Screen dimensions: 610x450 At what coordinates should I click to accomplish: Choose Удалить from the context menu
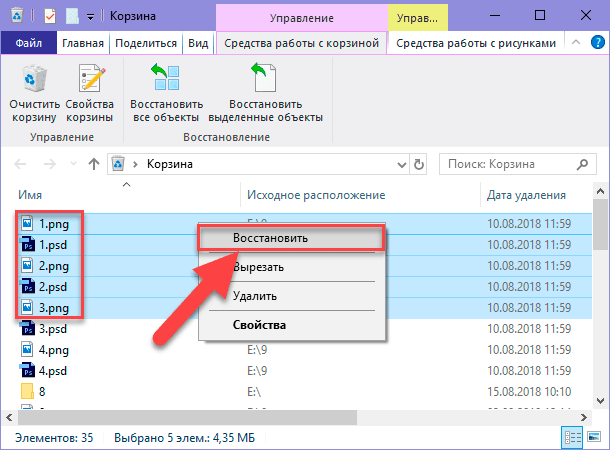tap(254, 296)
